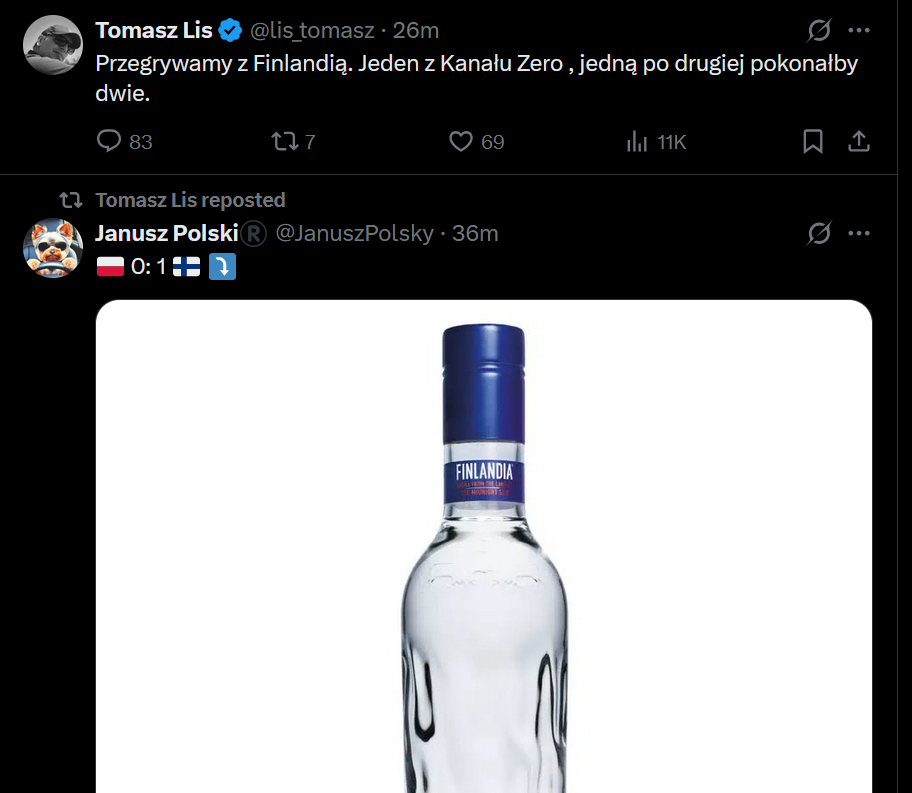Click the Janusz Polski display name
The width and height of the screenshot is (912, 793).
[166, 234]
